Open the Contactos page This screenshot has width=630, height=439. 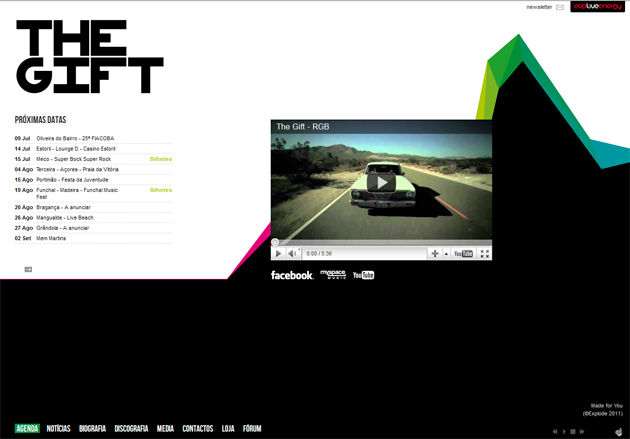pyautogui.click(x=198, y=429)
